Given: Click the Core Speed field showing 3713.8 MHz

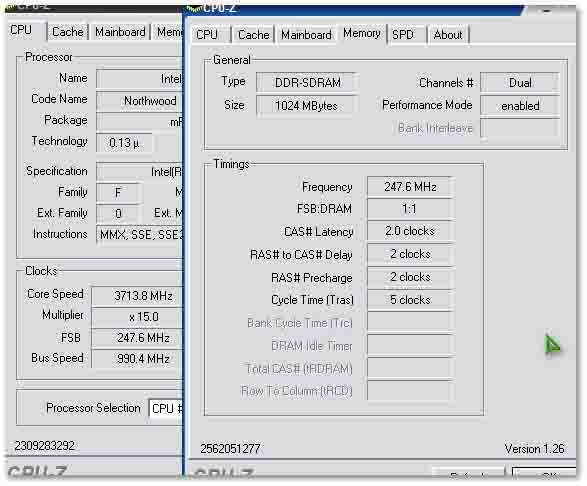Looking at the screenshot, I should tap(137, 296).
